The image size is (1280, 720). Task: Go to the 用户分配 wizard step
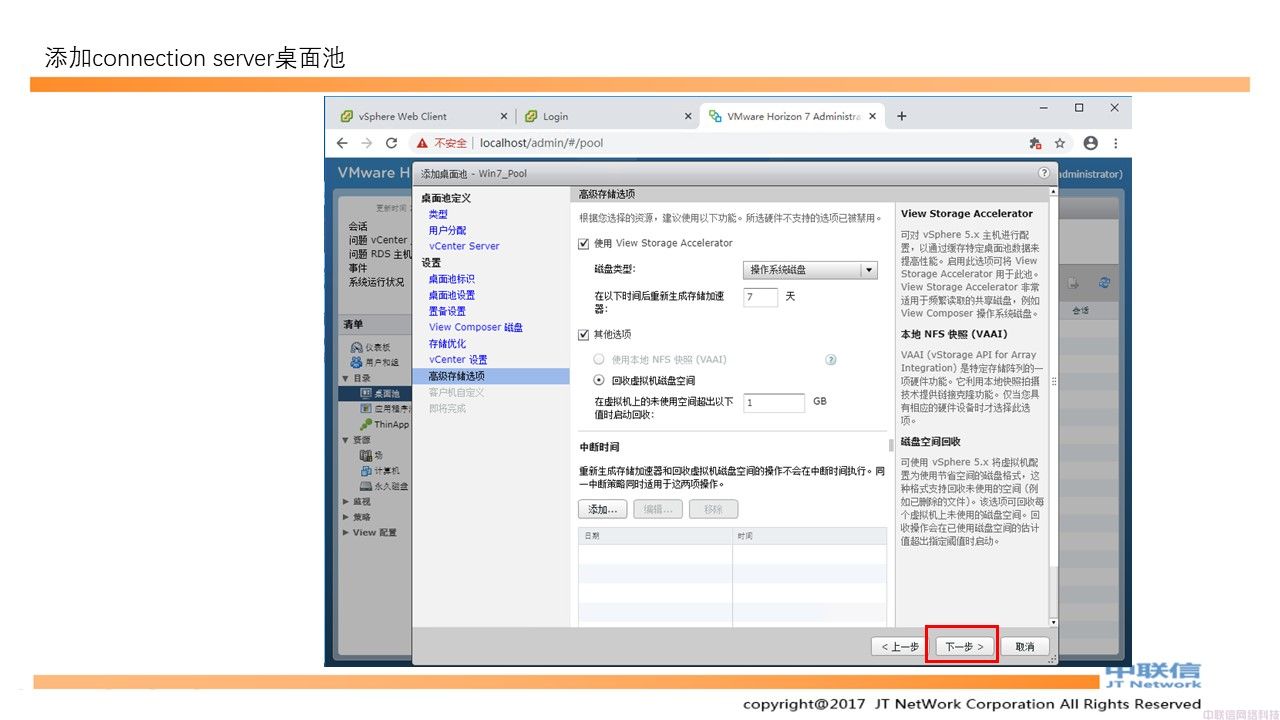point(447,230)
